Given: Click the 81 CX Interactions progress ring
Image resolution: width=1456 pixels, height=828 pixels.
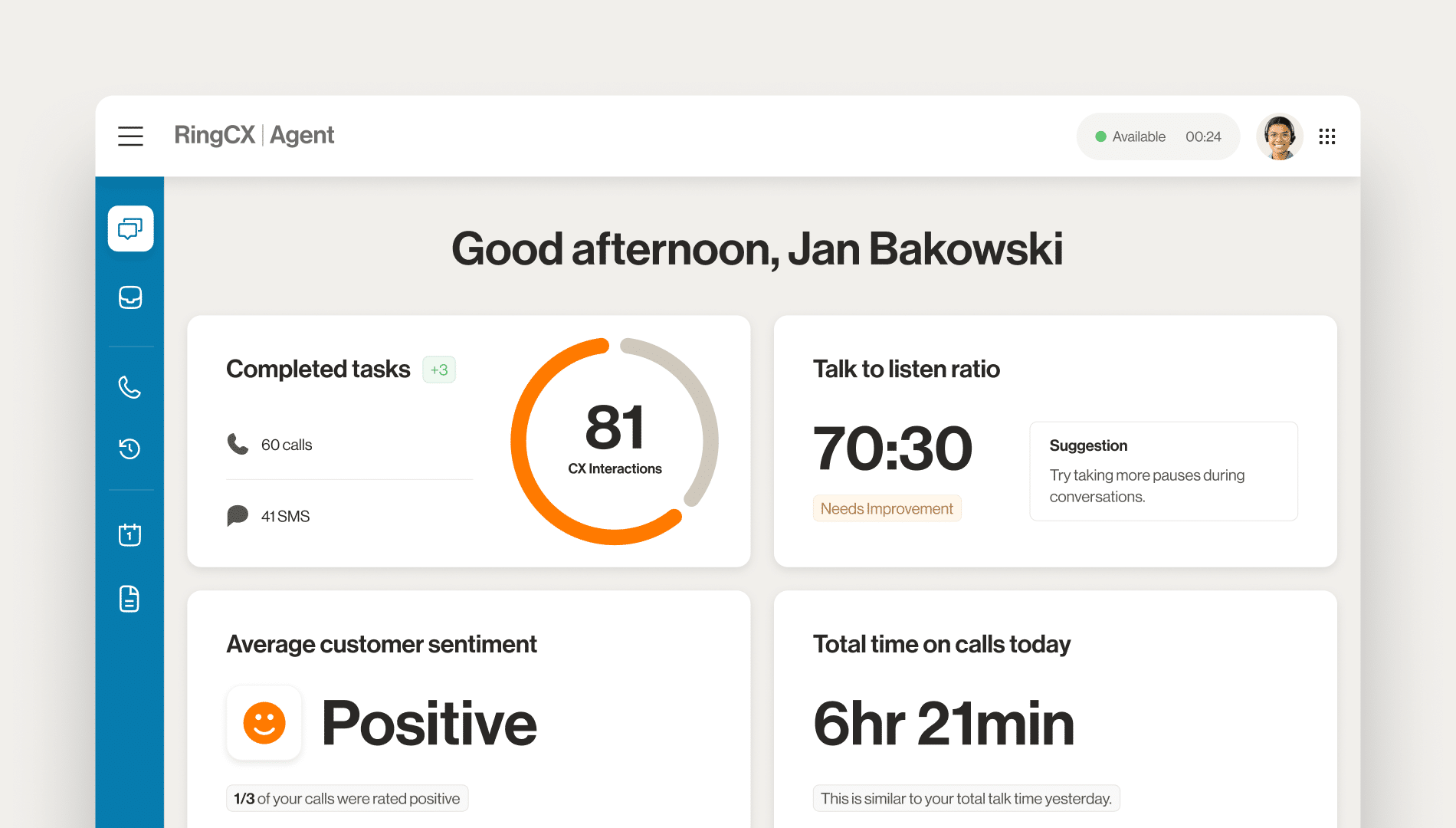Looking at the screenshot, I should pyautogui.click(x=615, y=441).
